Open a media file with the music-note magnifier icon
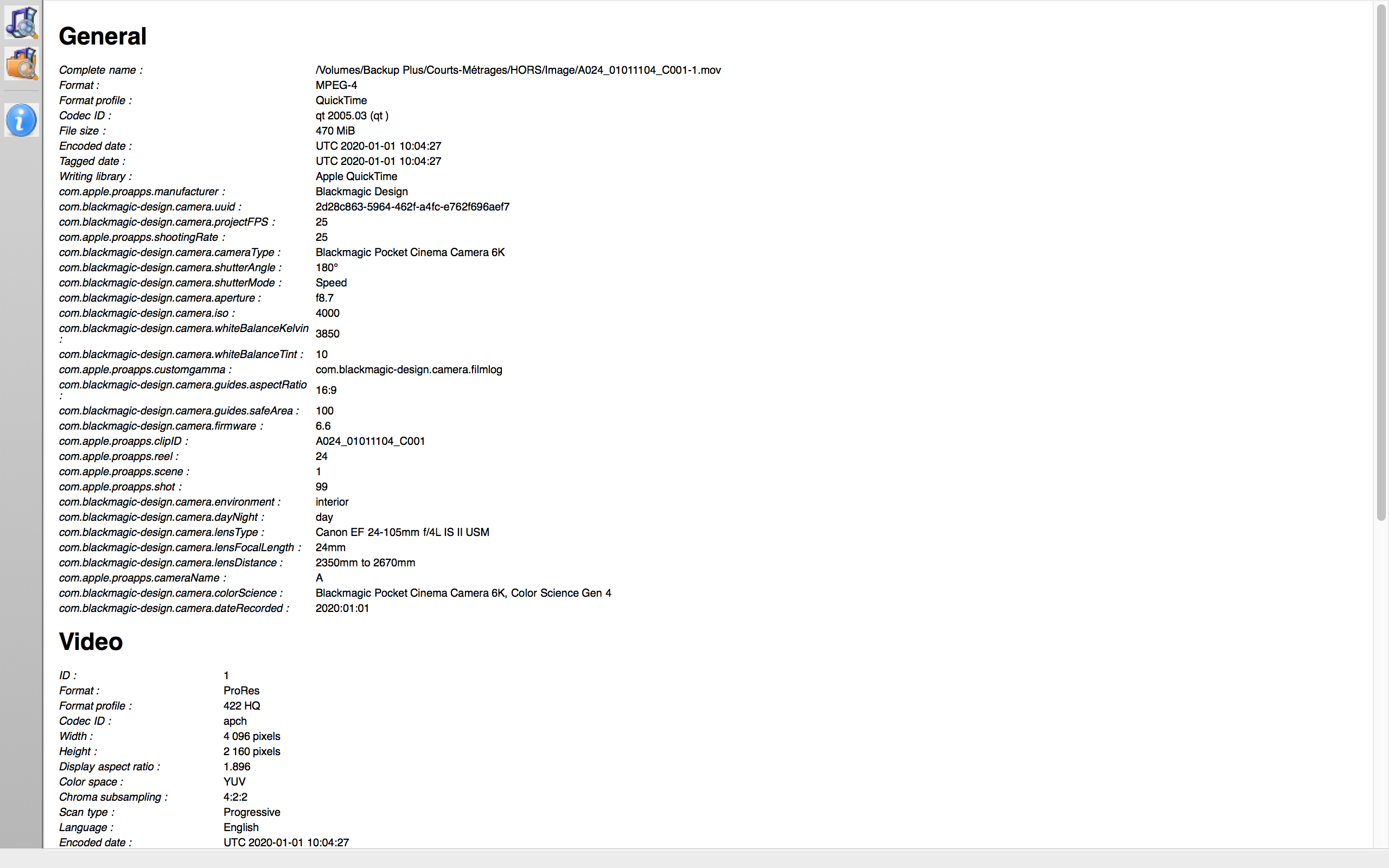This screenshot has height=868, width=1389. (22, 22)
